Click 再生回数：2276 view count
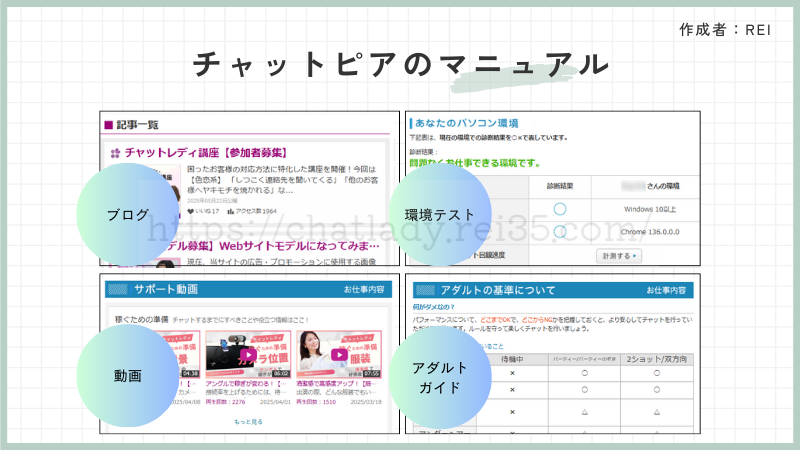Screen dimensions: 800x450 226,402
